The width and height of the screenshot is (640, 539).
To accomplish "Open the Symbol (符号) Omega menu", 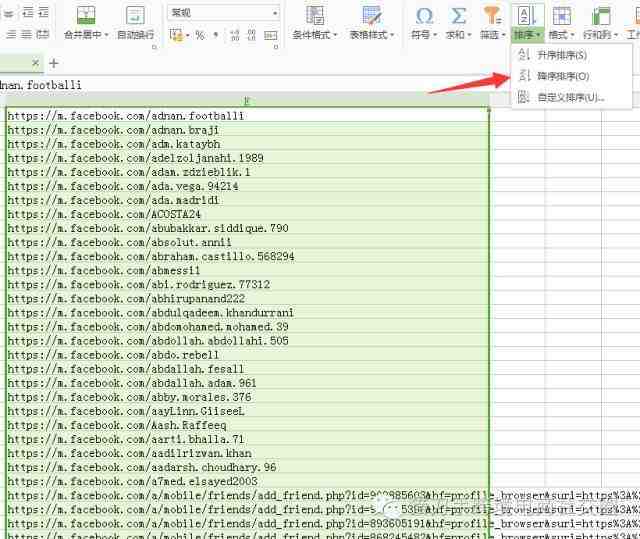I will [x=424, y=22].
